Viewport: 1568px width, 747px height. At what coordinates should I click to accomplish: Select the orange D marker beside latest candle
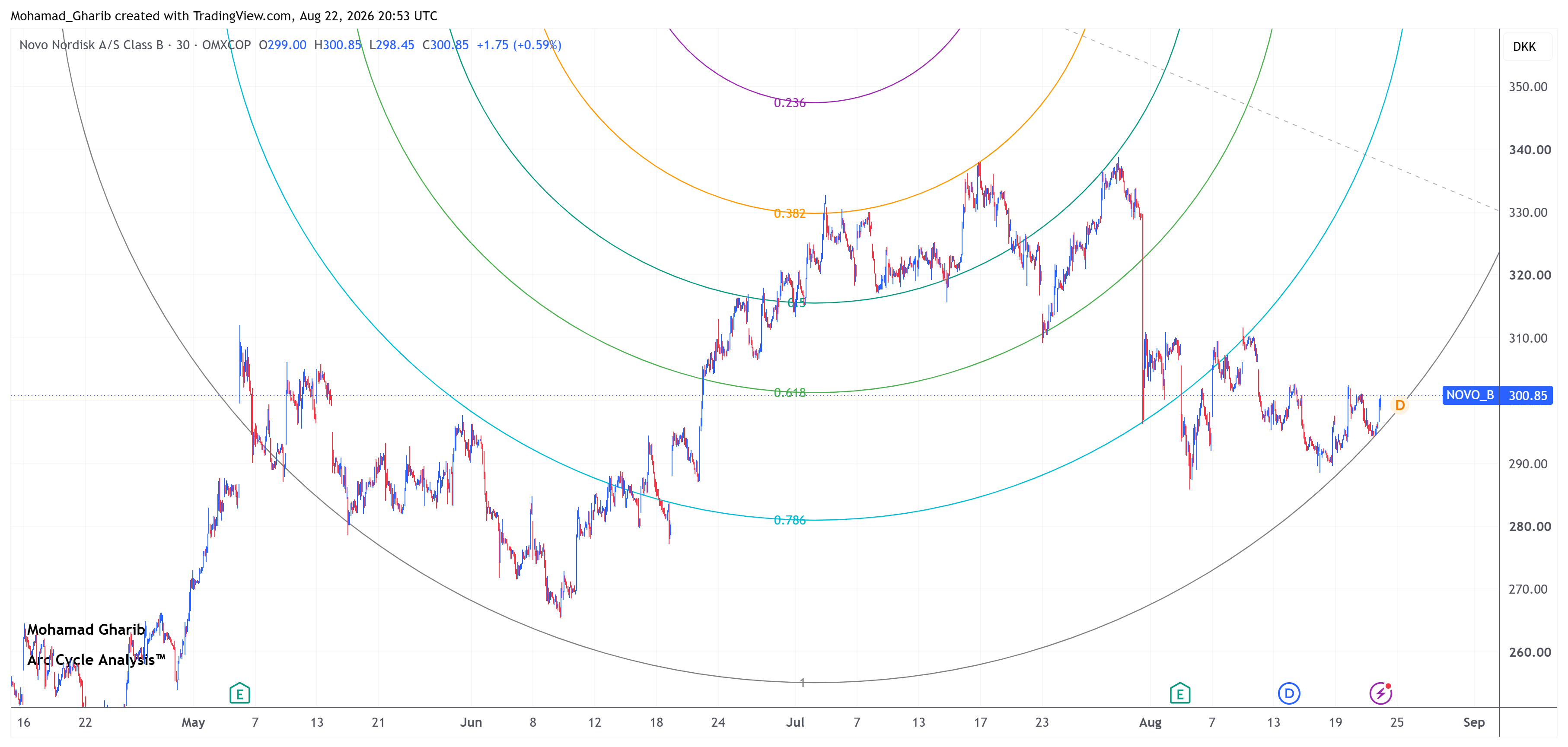pos(1399,405)
